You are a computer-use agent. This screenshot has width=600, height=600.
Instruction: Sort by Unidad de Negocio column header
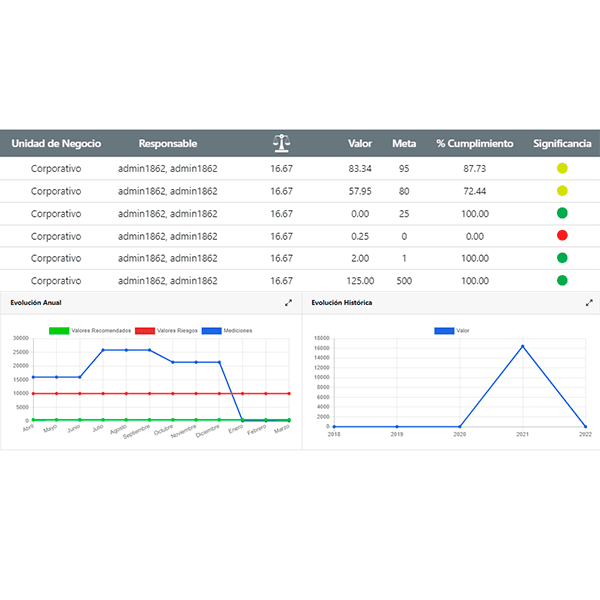click(x=56, y=143)
